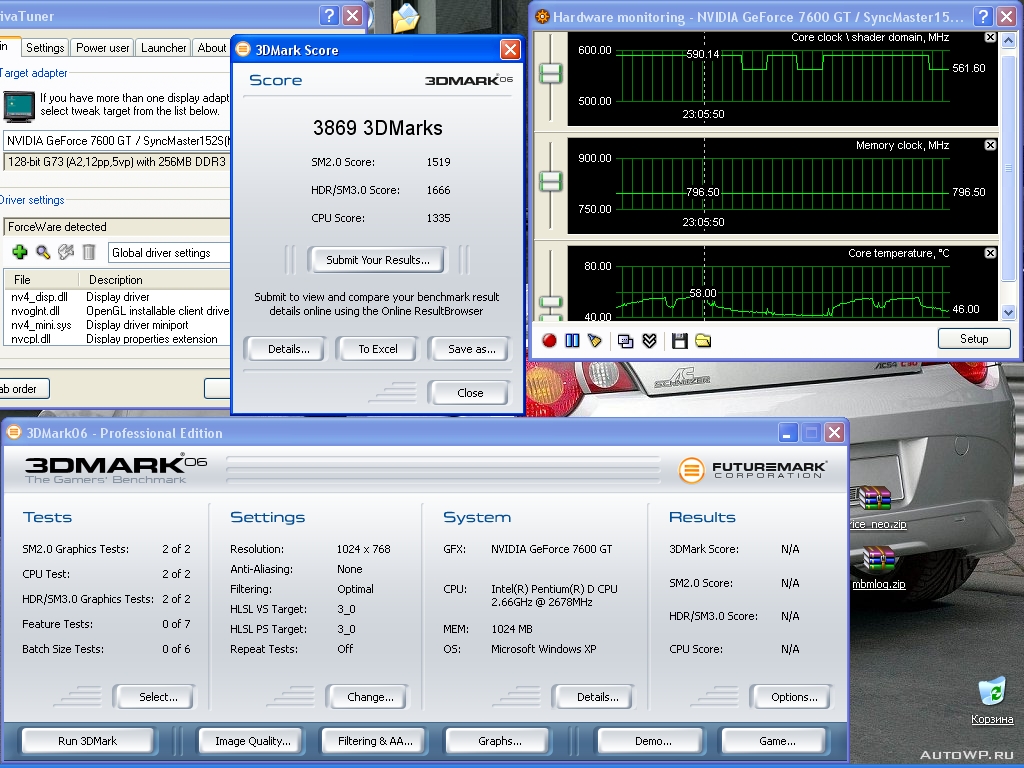1024x768 pixels.
Task: Launch the Game button in 3DMark06
Action: (776, 741)
